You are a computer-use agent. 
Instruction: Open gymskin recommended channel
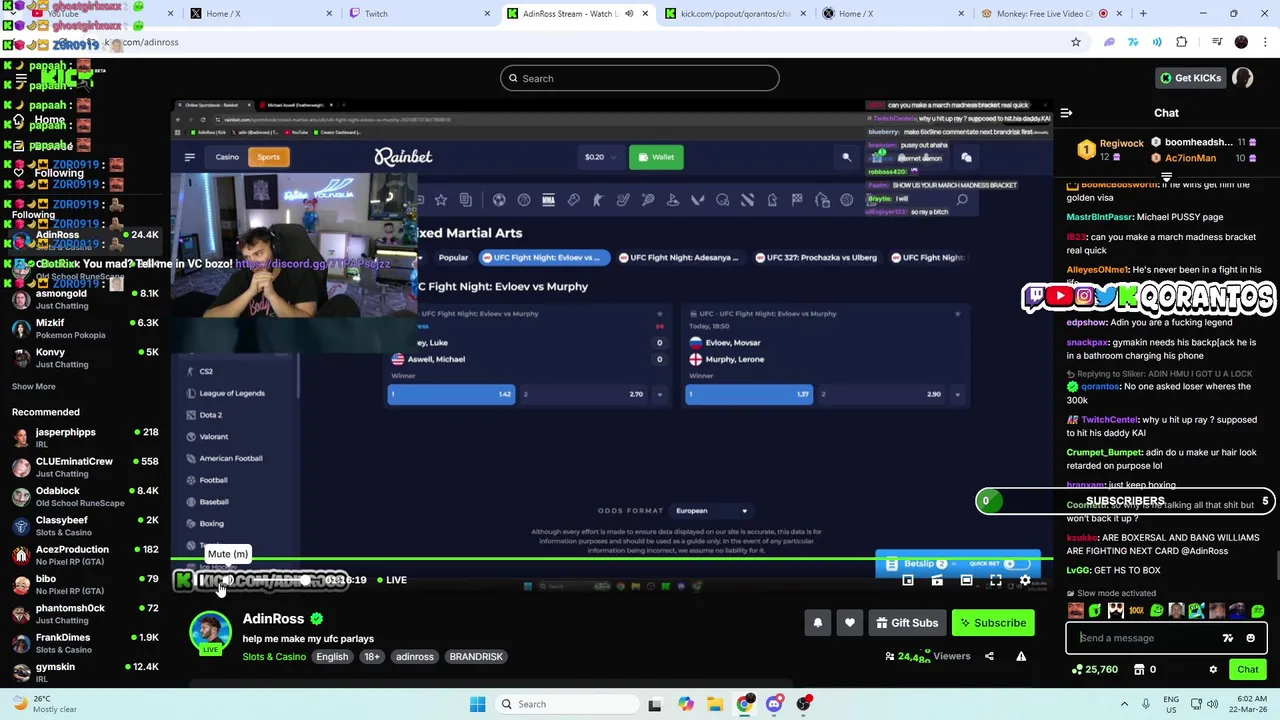tap(85, 673)
